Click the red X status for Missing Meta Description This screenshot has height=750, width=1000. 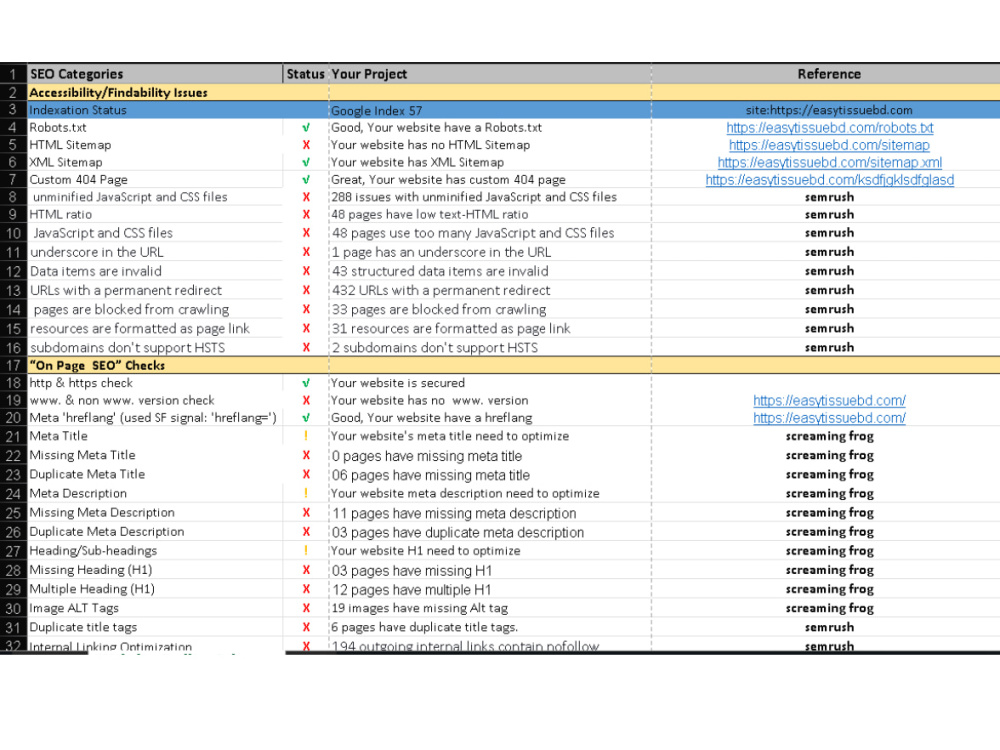[306, 513]
